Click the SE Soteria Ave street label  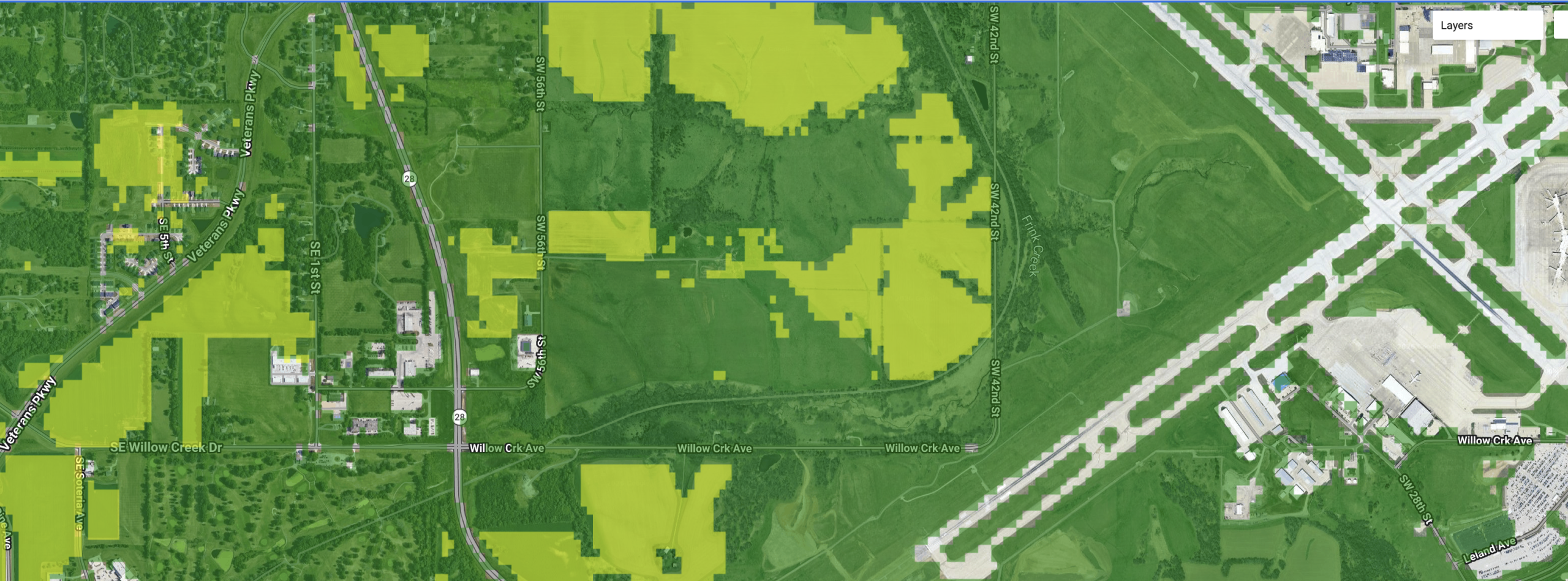pyautogui.click(x=79, y=493)
